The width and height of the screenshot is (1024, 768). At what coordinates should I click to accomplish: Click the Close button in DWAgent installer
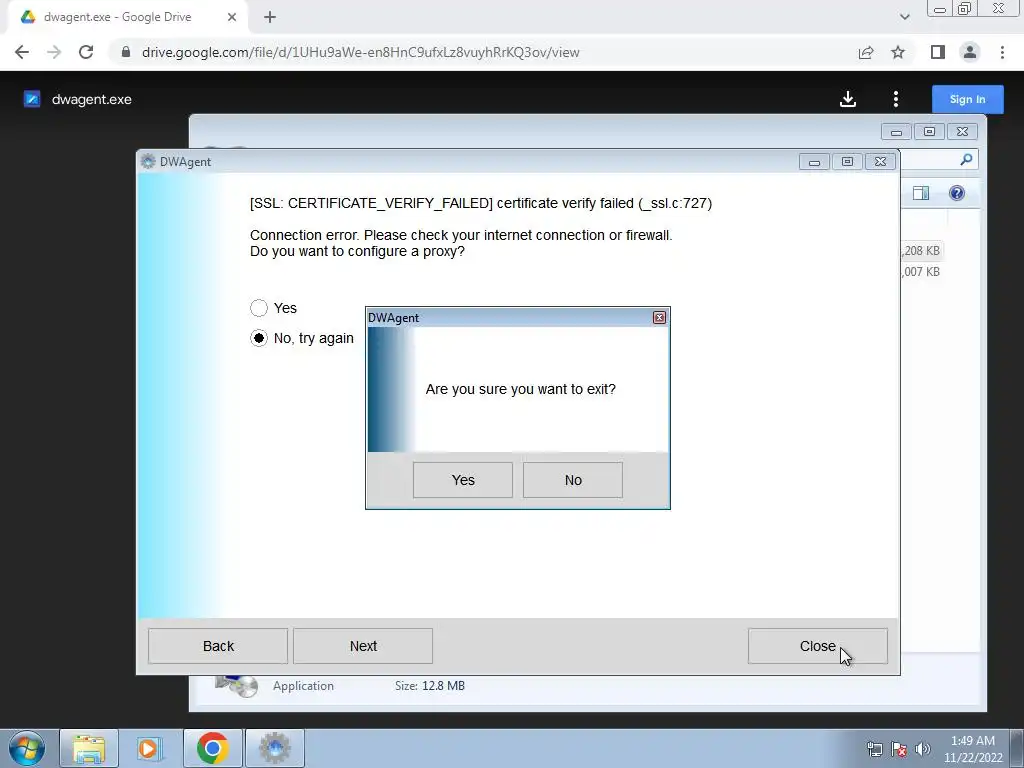click(818, 646)
